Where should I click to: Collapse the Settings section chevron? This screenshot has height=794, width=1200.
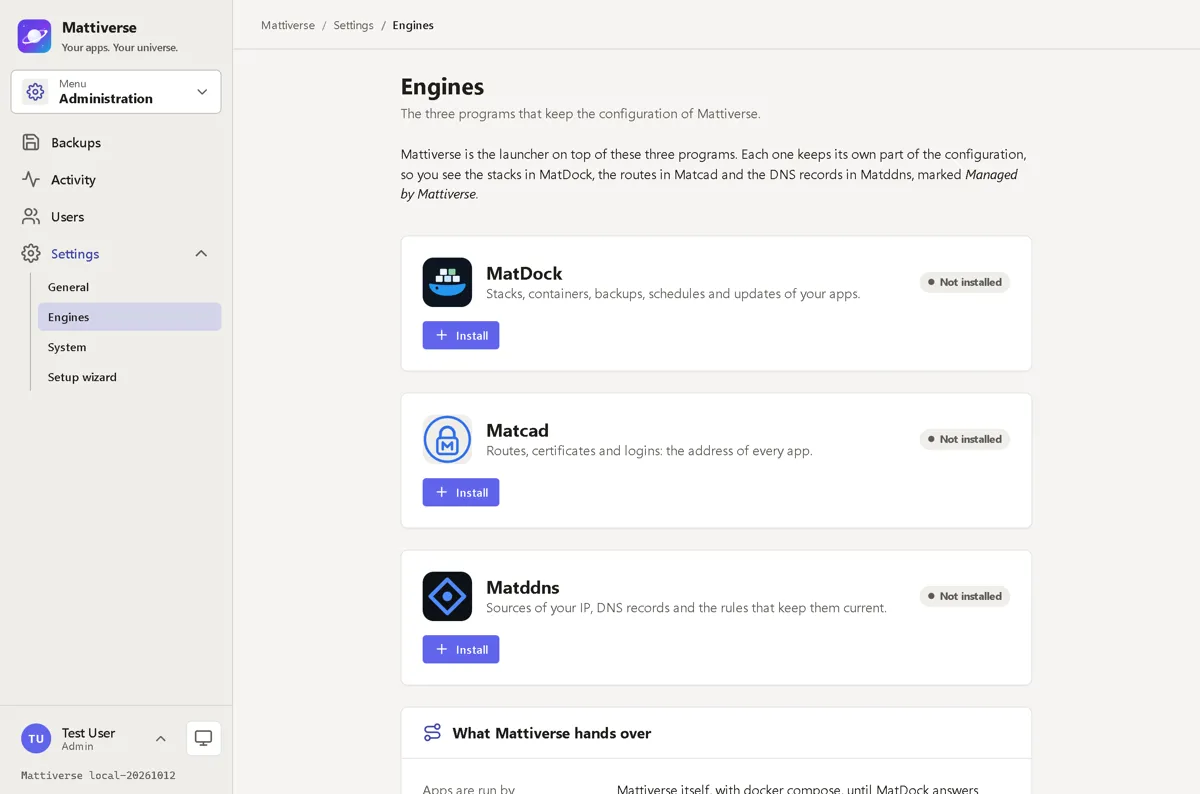[201, 254]
